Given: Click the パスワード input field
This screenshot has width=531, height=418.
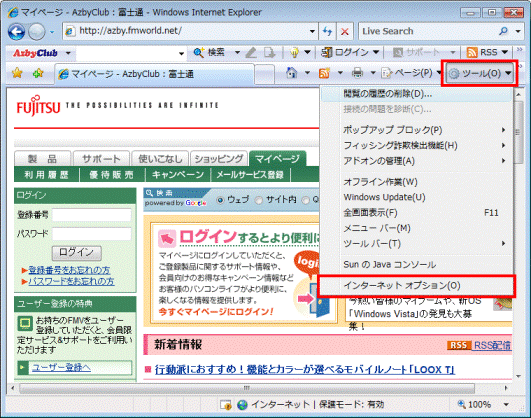Looking at the screenshot, I should click(92, 234).
